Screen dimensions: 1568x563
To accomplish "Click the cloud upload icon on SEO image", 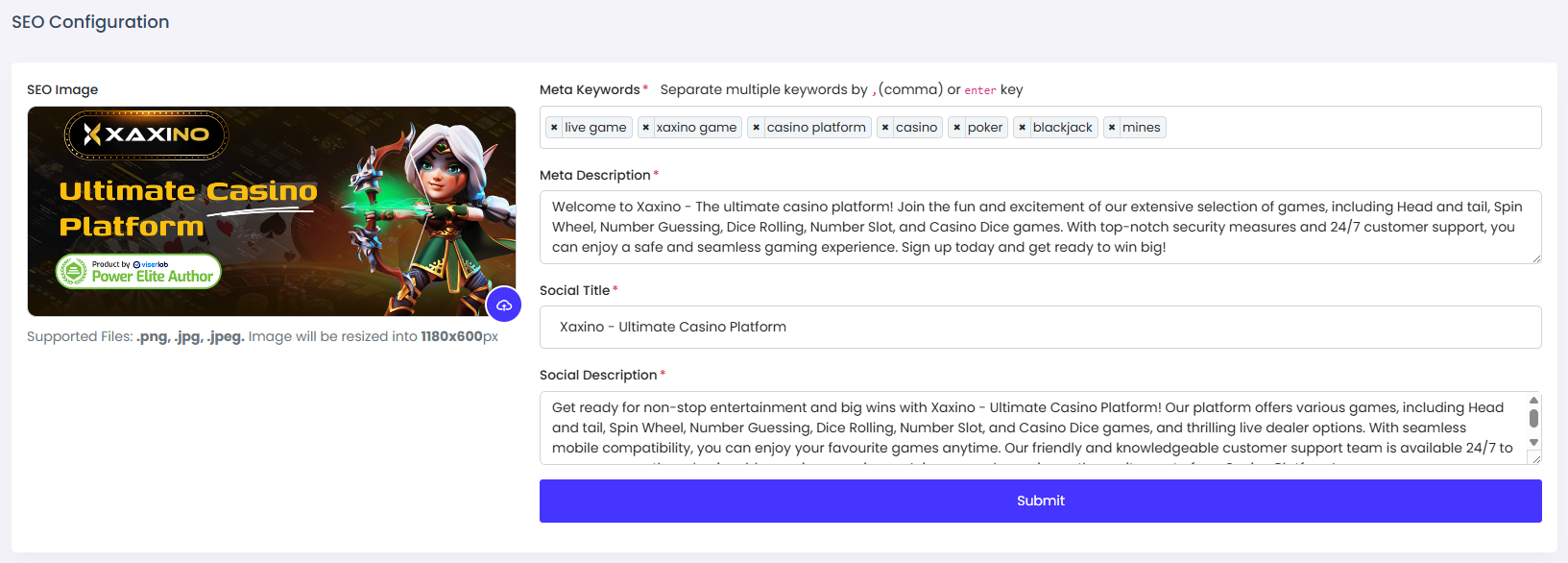I will pyautogui.click(x=504, y=305).
